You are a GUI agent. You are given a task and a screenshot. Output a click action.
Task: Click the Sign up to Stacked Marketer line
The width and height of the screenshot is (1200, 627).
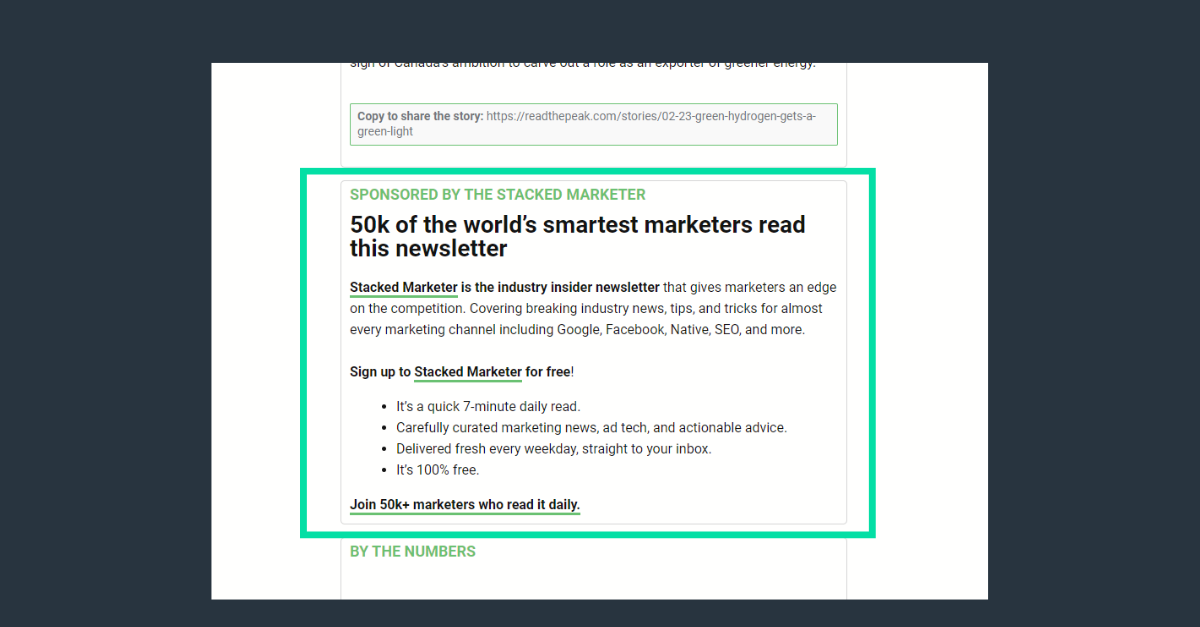pyautogui.click(x=460, y=371)
